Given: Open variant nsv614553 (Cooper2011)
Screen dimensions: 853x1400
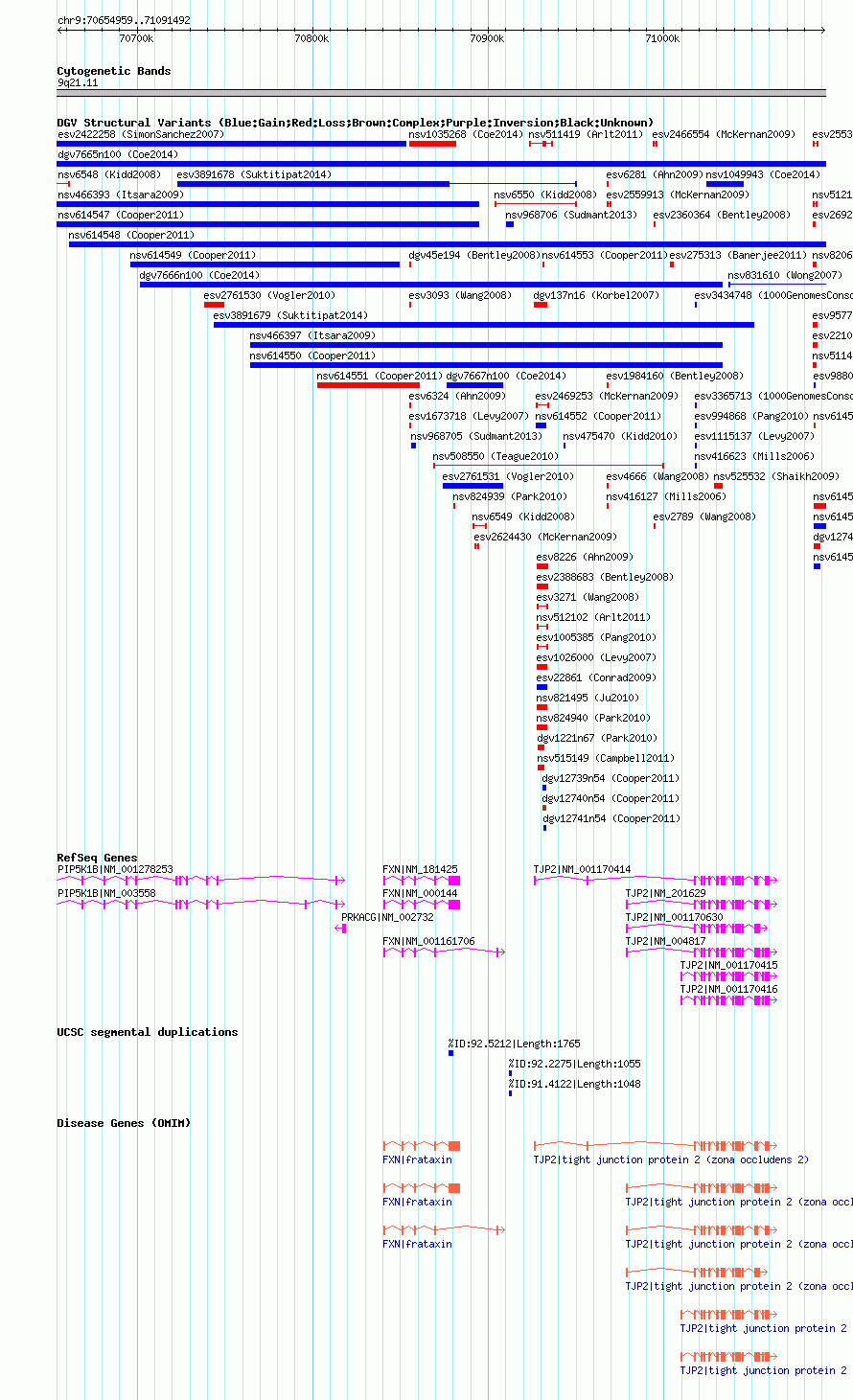Looking at the screenshot, I should pyautogui.click(x=605, y=256).
